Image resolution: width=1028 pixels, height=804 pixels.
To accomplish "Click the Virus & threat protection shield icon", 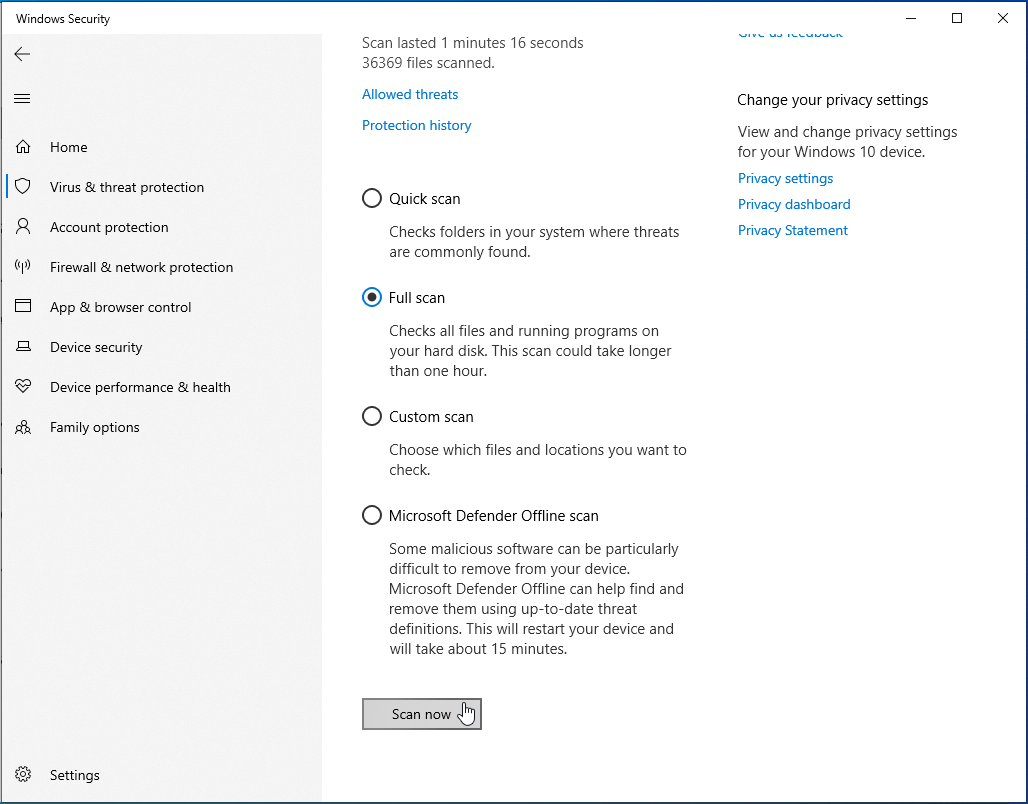I will (23, 187).
